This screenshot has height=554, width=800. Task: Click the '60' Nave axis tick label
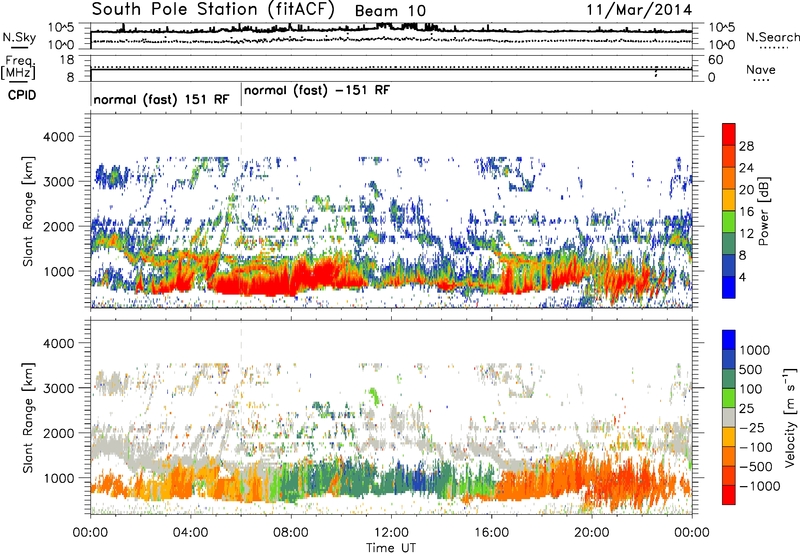click(x=715, y=60)
